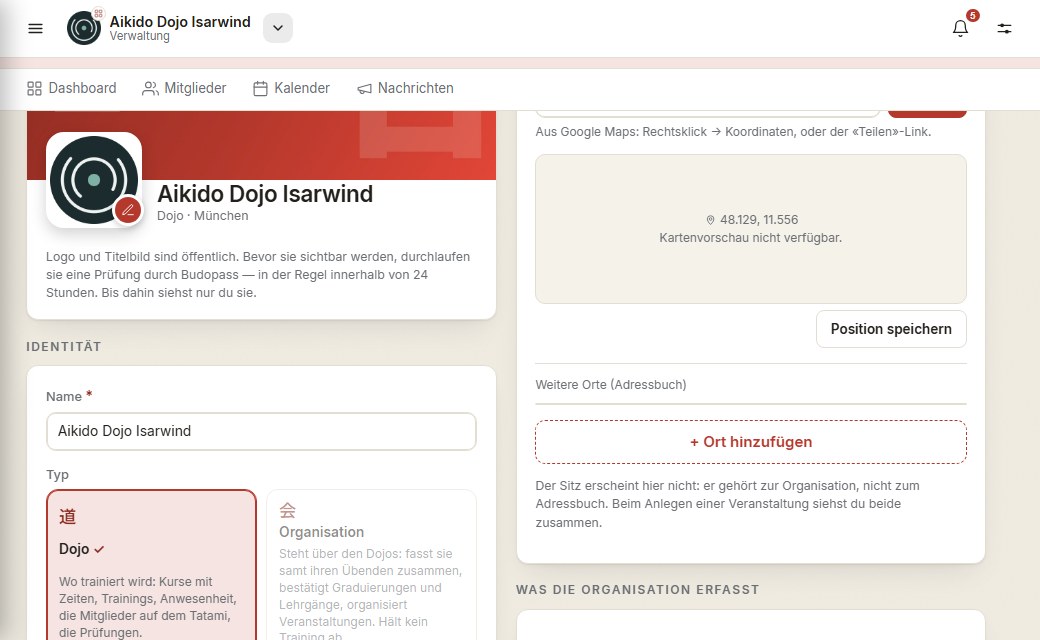Switch to the Nachrichten tab
This screenshot has width=1040, height=640.
point(405,88)
